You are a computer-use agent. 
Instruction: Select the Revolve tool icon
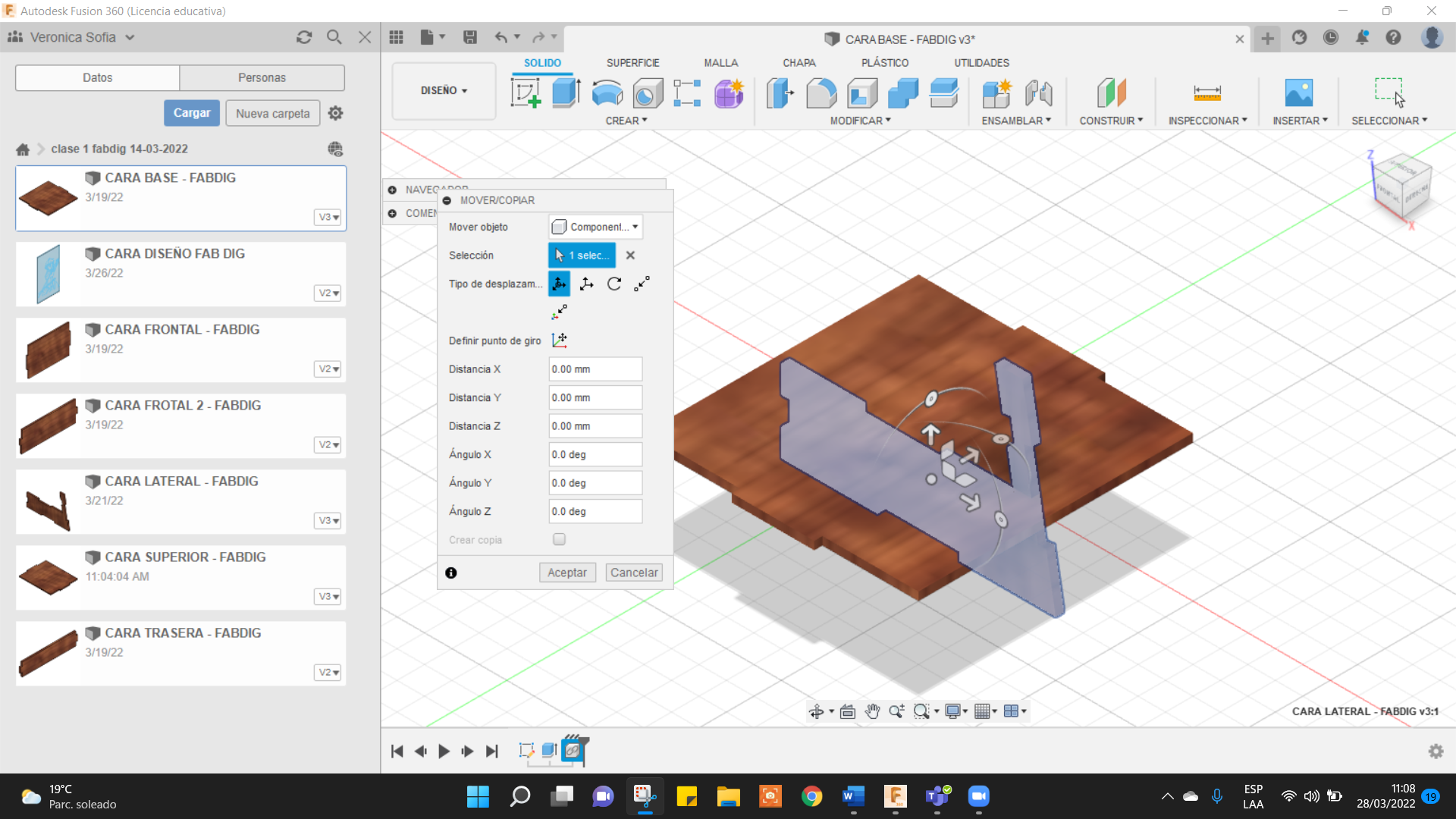click(x=607, y=93)
